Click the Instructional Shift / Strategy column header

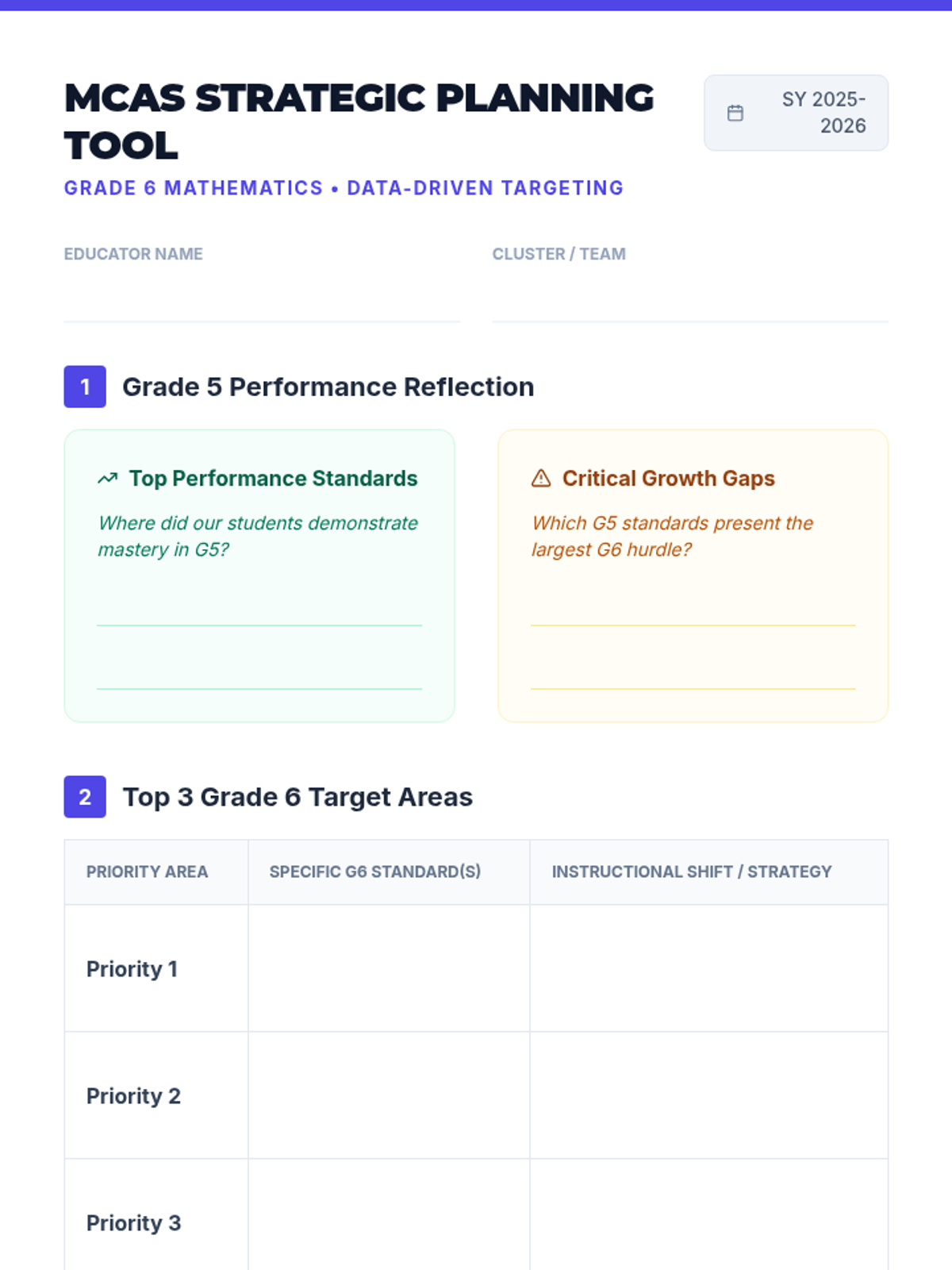pyautogui.click(x=692, y=872)
